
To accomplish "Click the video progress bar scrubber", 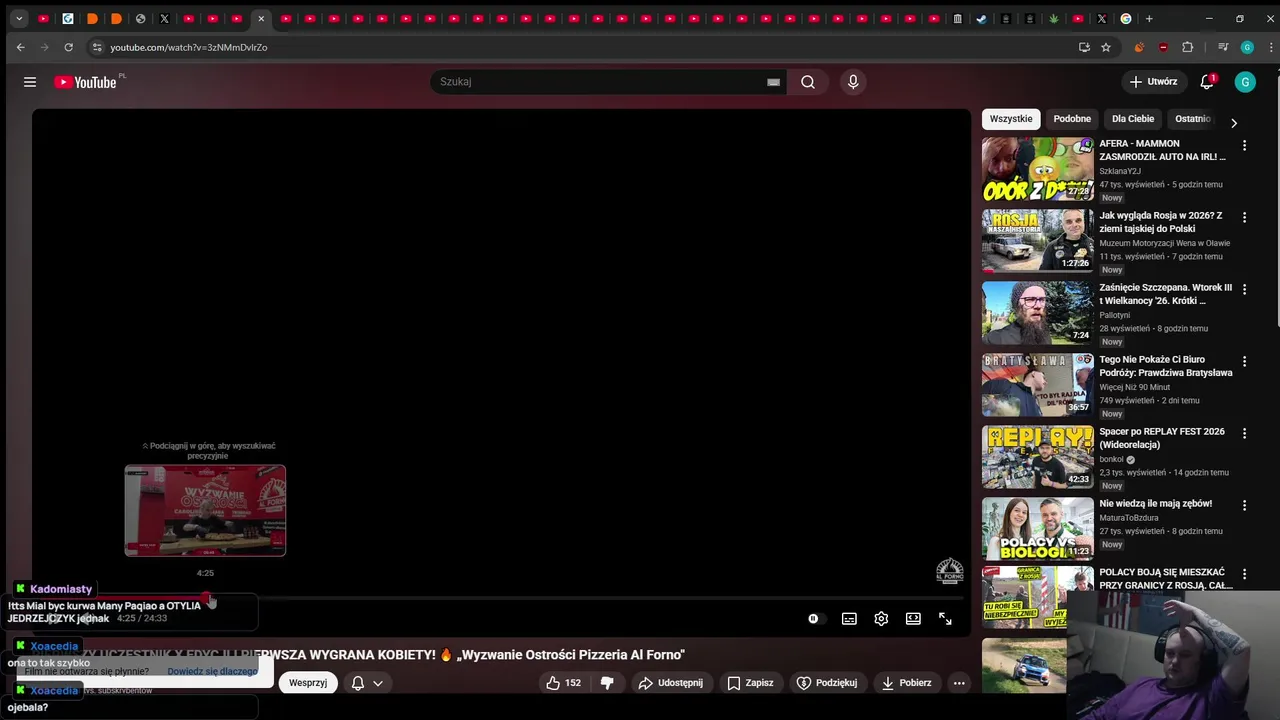I will [x=207, y=598].
